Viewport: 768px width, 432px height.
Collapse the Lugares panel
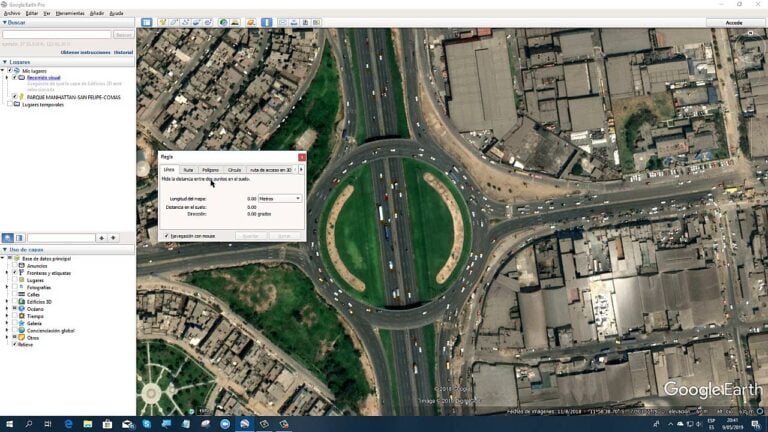tap(5, 62)
